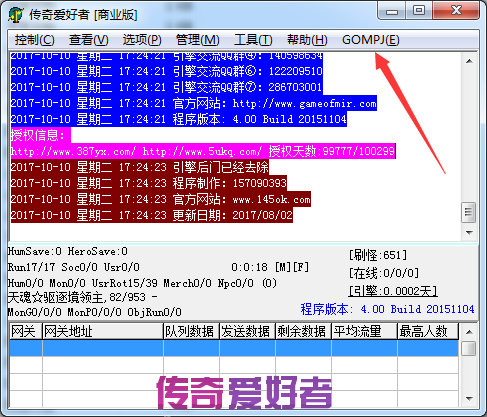Click the gateway table scrollbar thumb
487x417 pixels.
469,348
